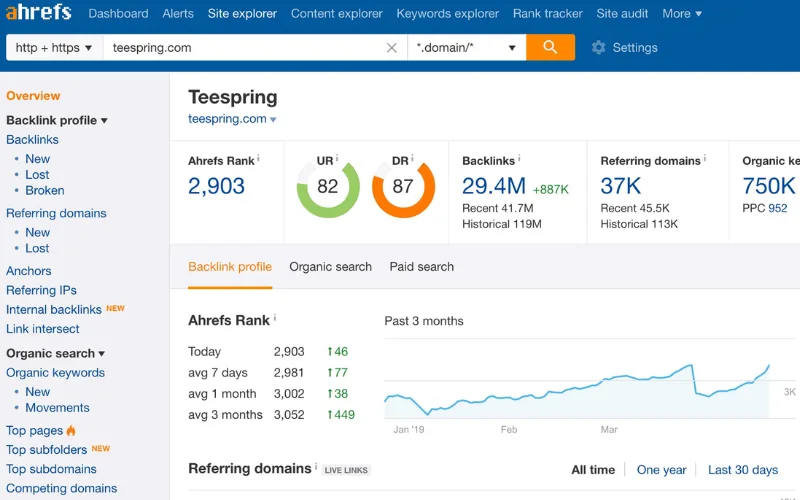
Task: Click the Ahrefs Rank value 2,903
Action: [216, 186]
